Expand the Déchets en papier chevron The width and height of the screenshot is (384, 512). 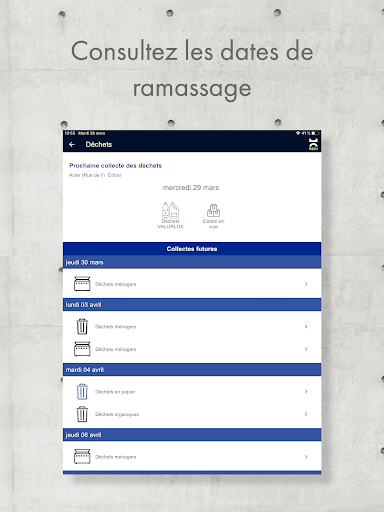pyautogui.click(x=306, y=391)
